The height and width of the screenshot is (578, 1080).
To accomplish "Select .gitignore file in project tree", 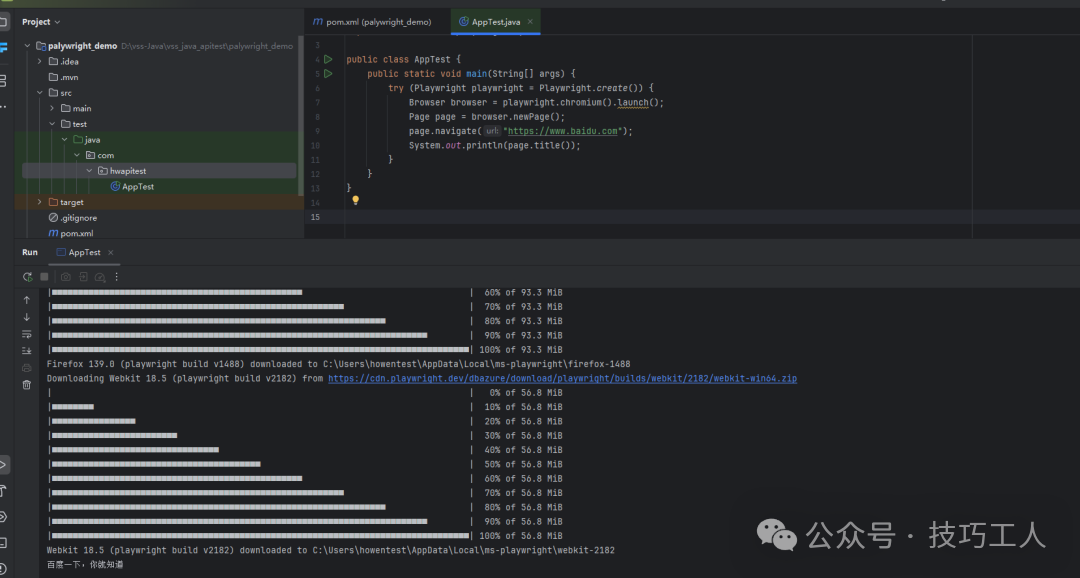I will pos(78,218).
